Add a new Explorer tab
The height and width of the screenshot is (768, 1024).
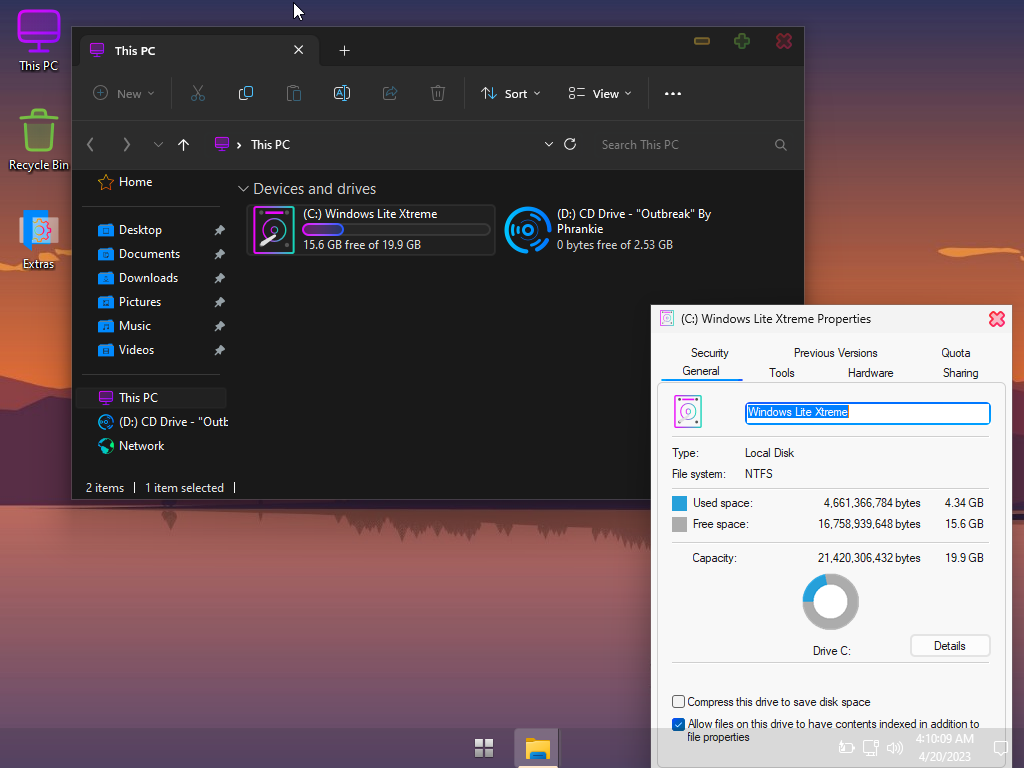coord(344,50)
